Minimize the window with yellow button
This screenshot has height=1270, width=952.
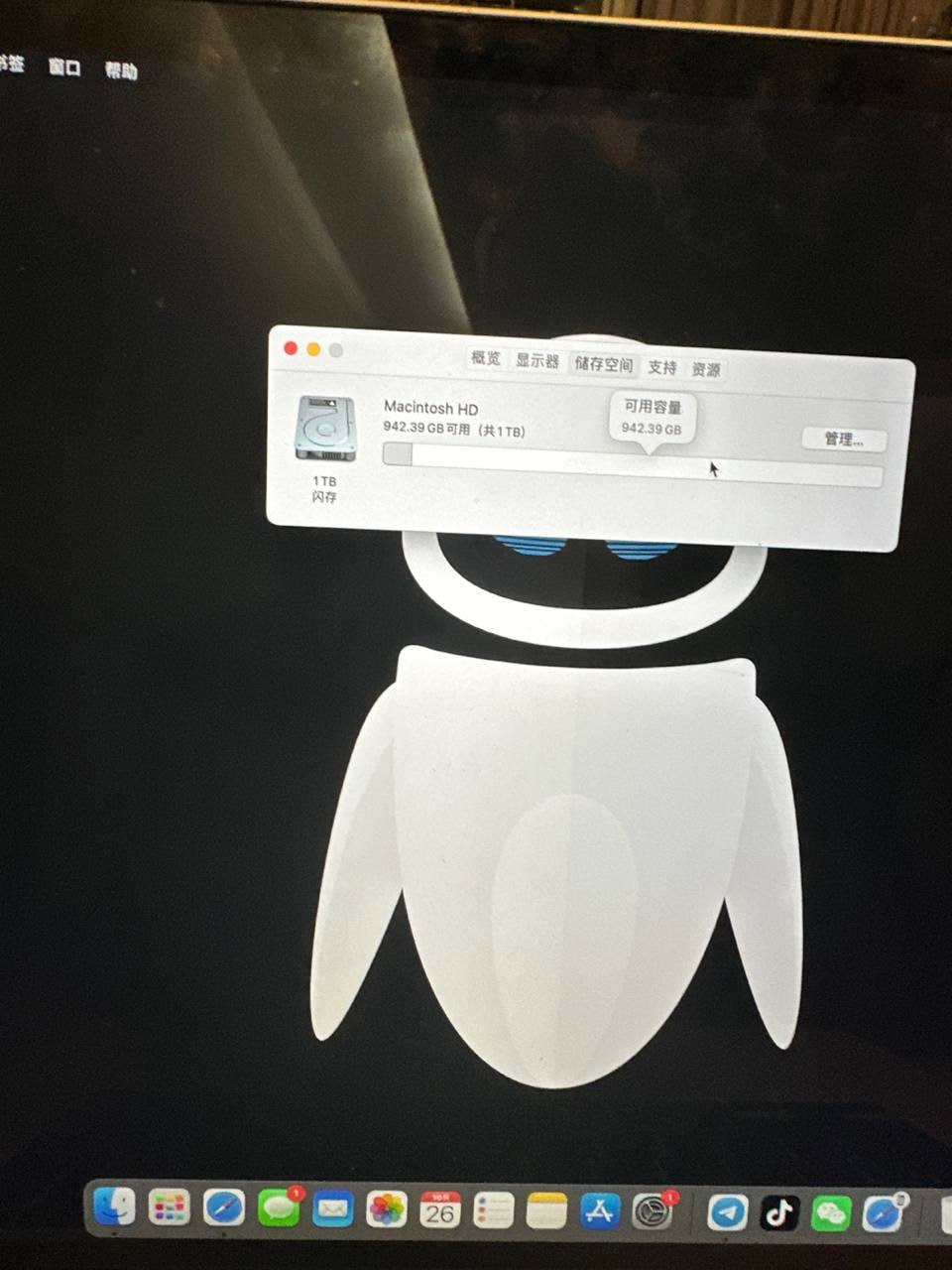click(313, 349)
